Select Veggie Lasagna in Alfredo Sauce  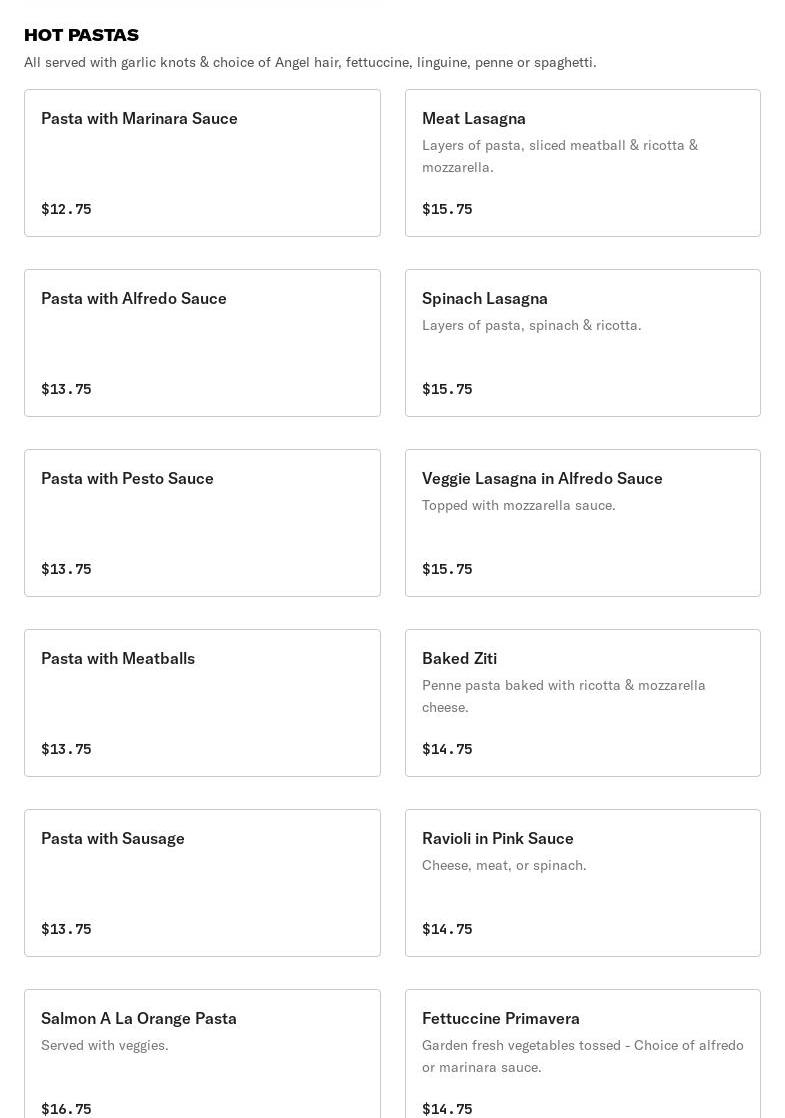tap(583, 523)
